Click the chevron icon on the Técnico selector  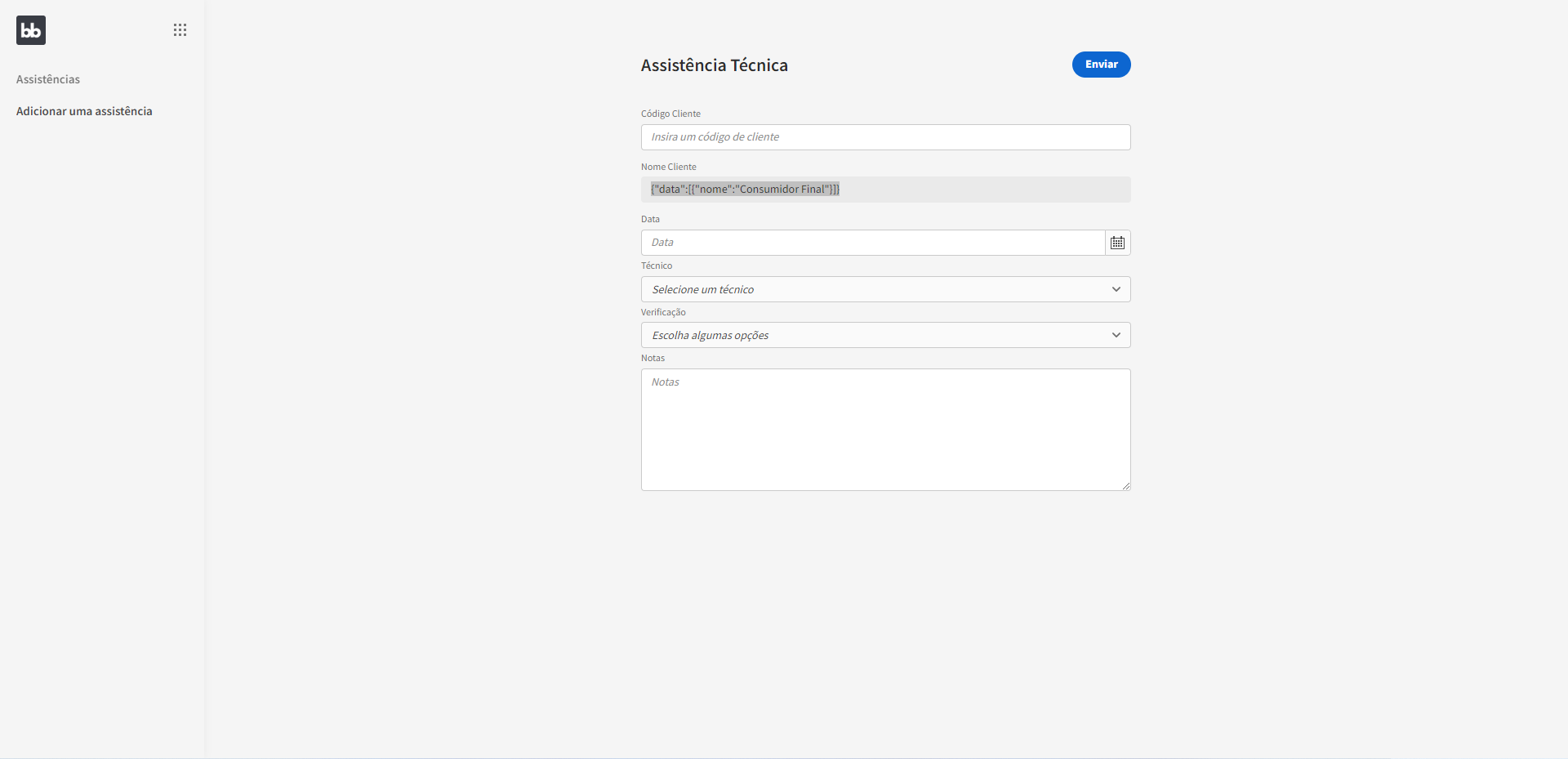1116,289
